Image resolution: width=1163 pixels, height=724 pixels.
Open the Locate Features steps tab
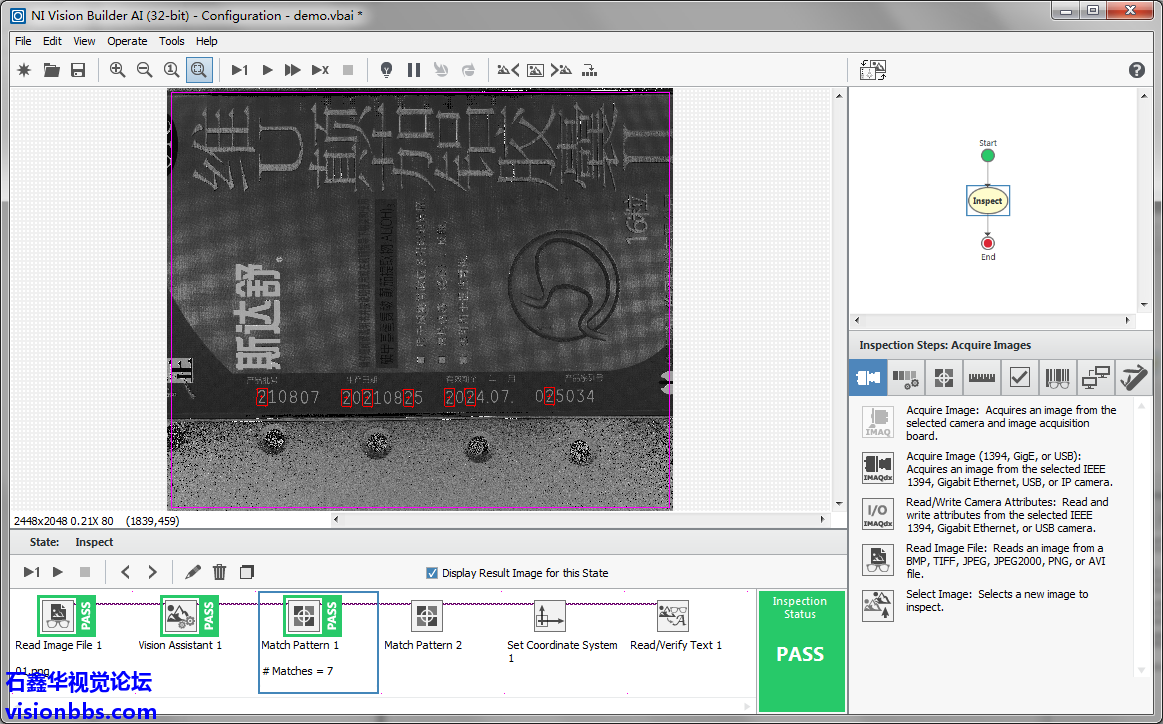[x=942, y=378]
